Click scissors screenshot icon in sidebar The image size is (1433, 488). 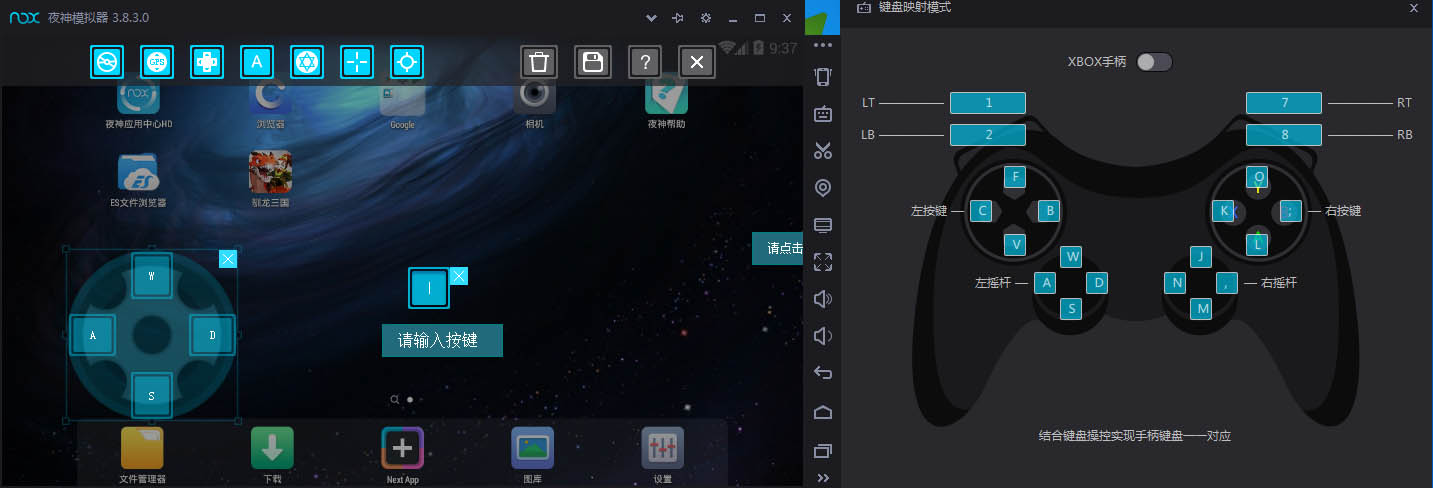coord(823,151)
